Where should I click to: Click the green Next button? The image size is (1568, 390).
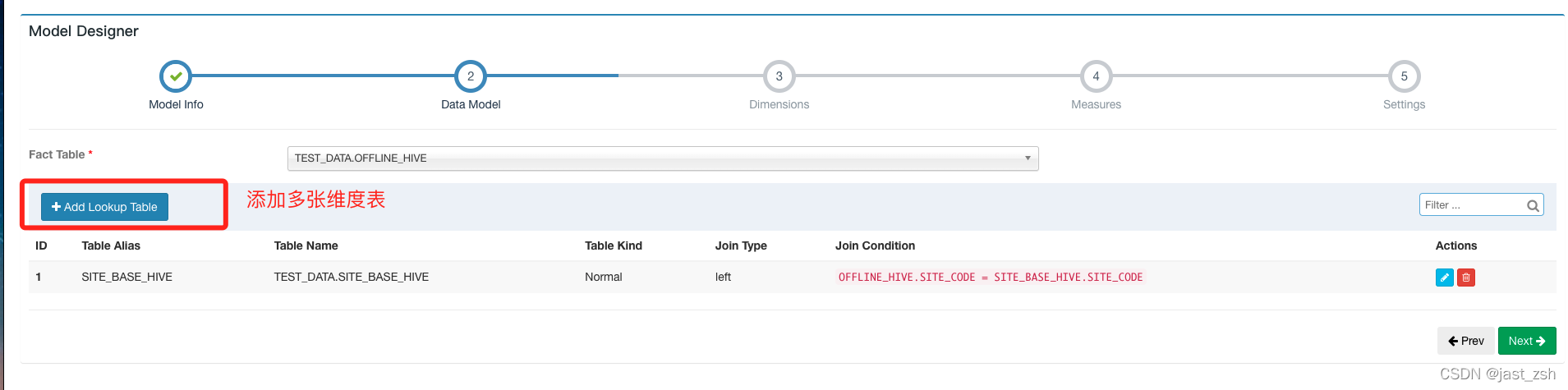coord(1527,341)
